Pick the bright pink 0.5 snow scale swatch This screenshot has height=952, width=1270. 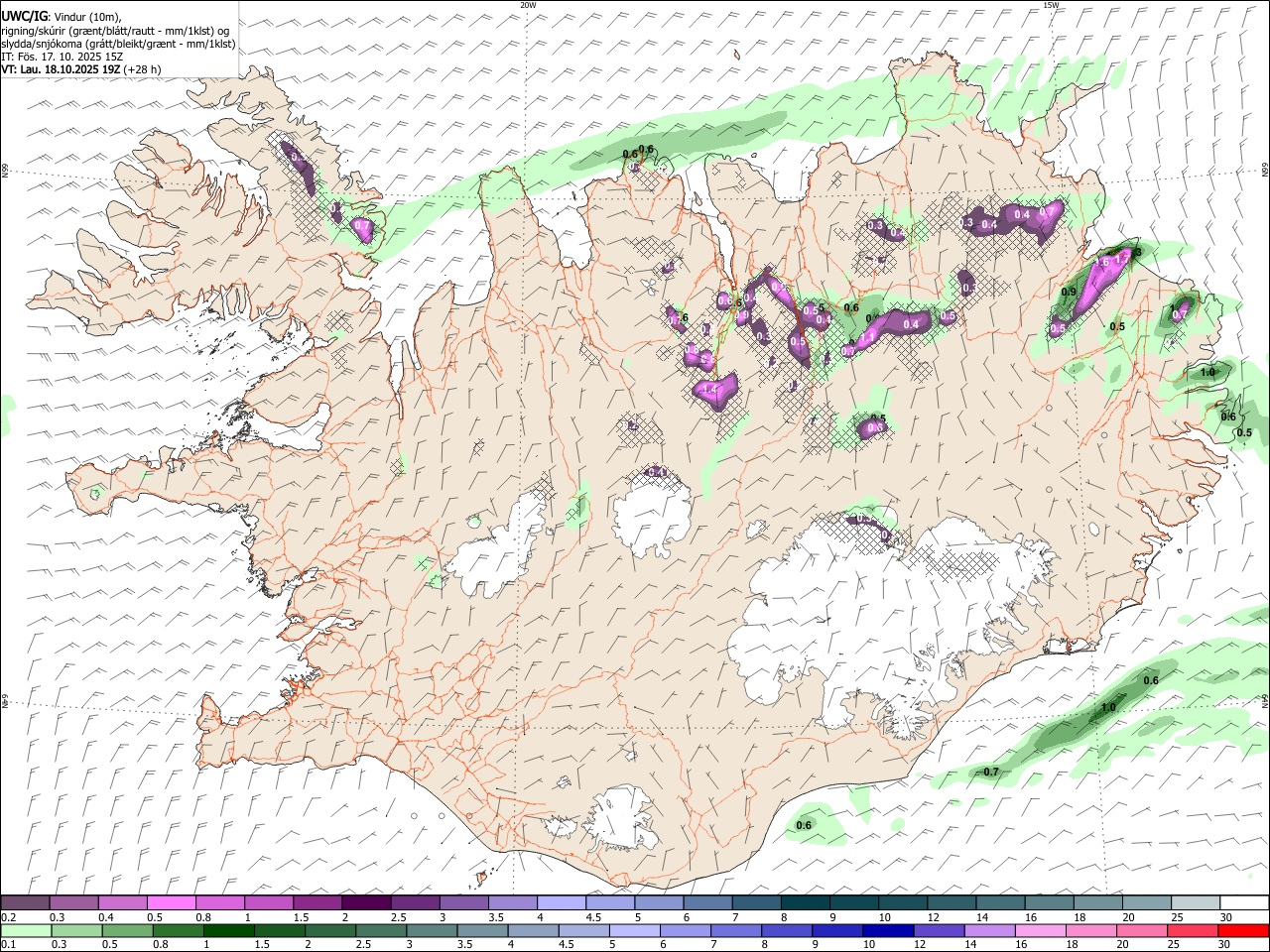pos(171,902)
